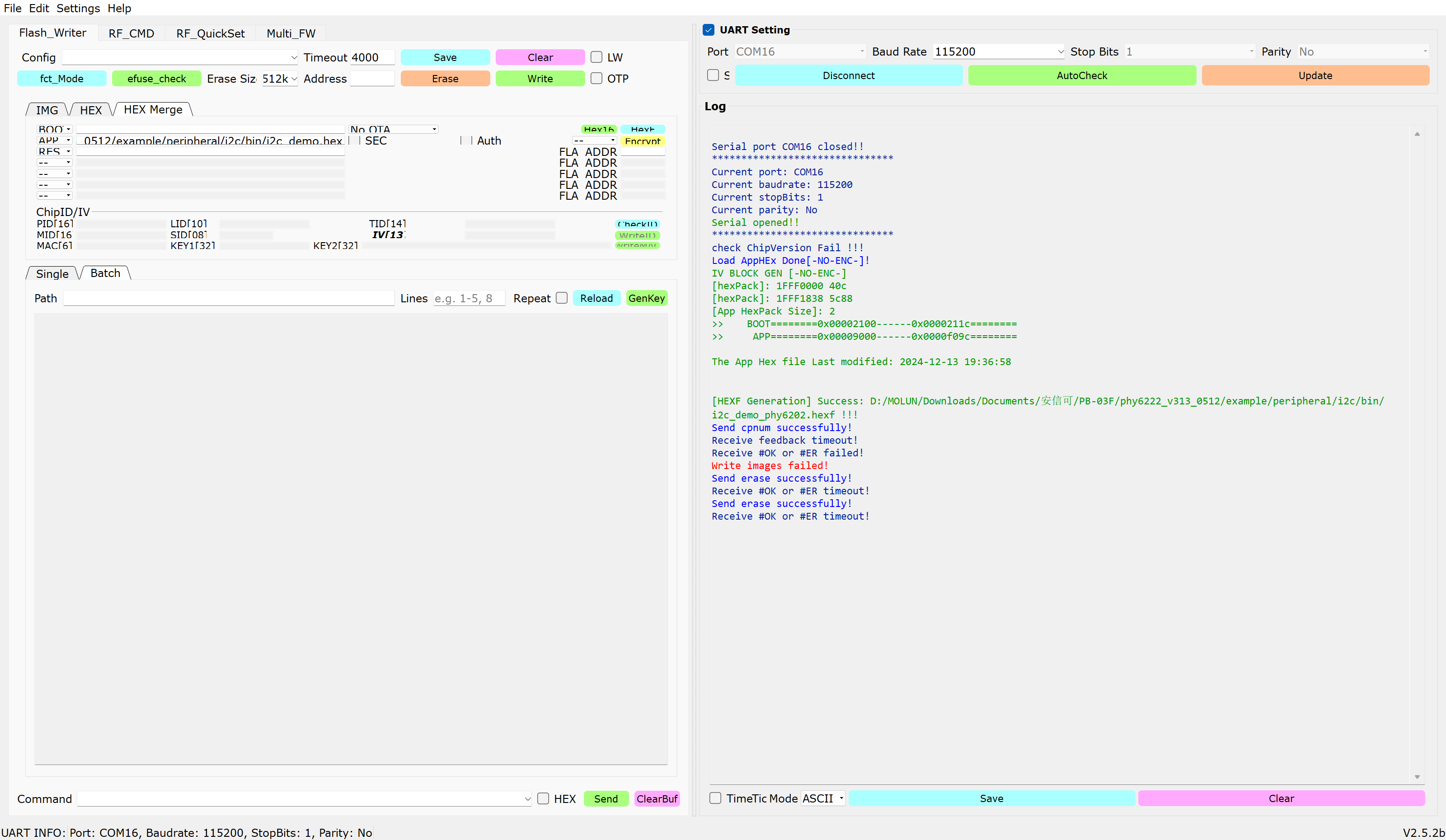
Task: Tick the S checkbox left of Disconnect
Action: point(713,75)
